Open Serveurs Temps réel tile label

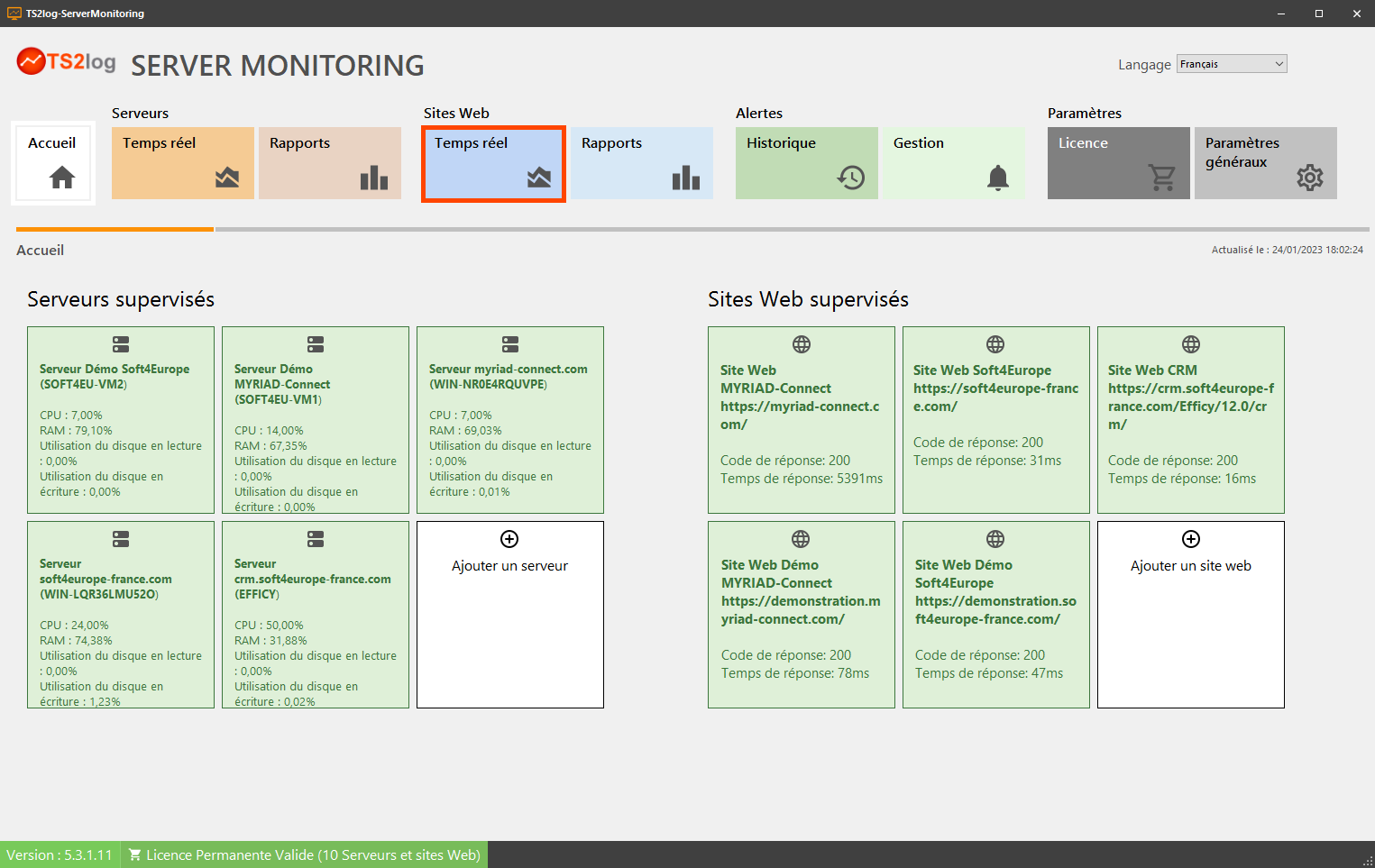click(x=159, y=142)
